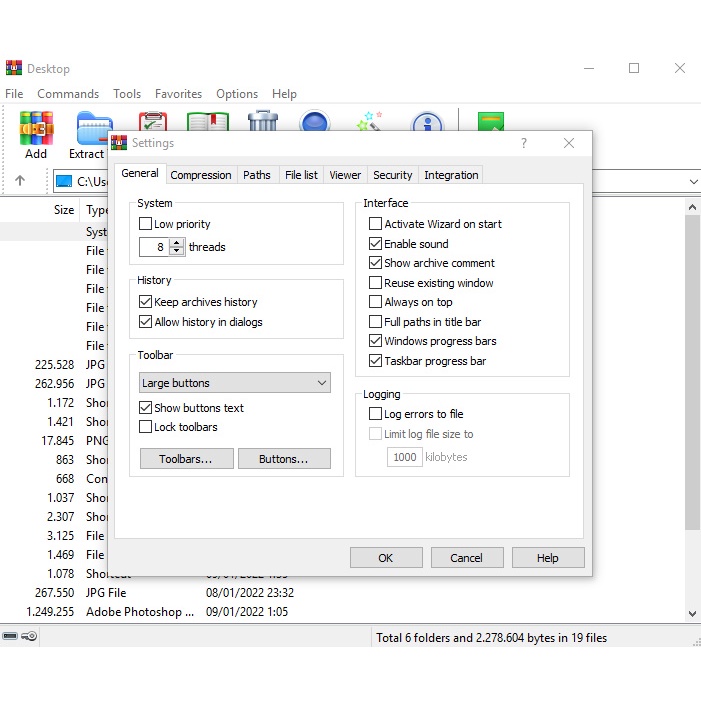Click the Info toolbar icon

tap(427, 122)
